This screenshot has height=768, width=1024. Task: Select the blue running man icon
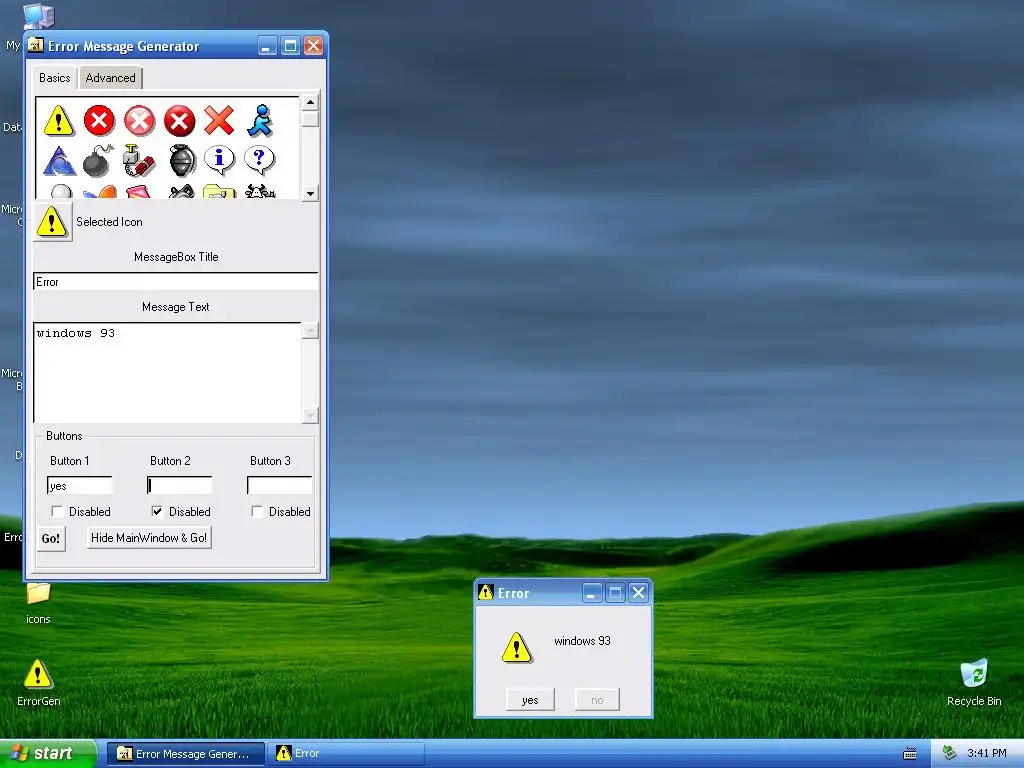(x=260, y=121)
